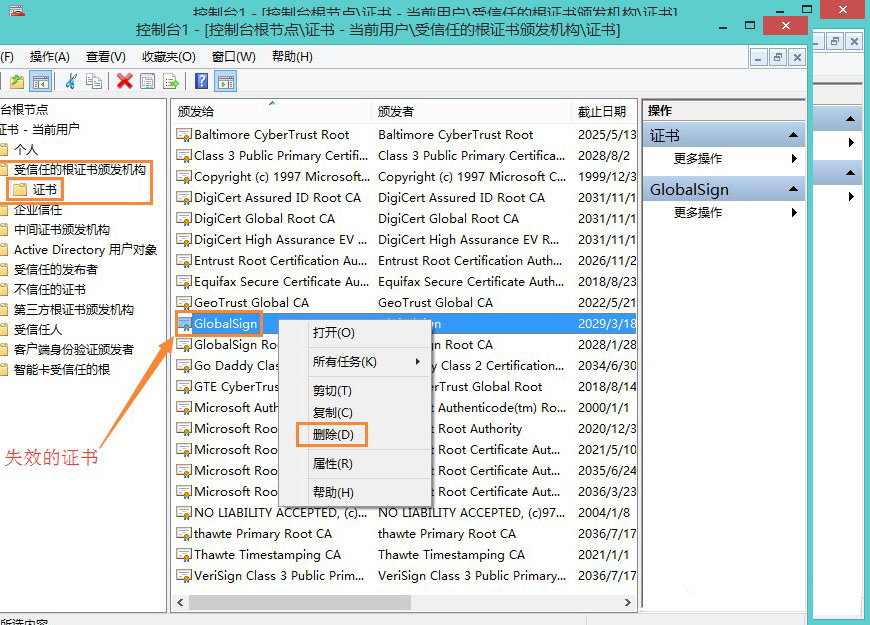Click the Entrust Root Certification icon
The height and width of the screenshot is (625, 870).
pyautogui.click(x=184, y=261)
